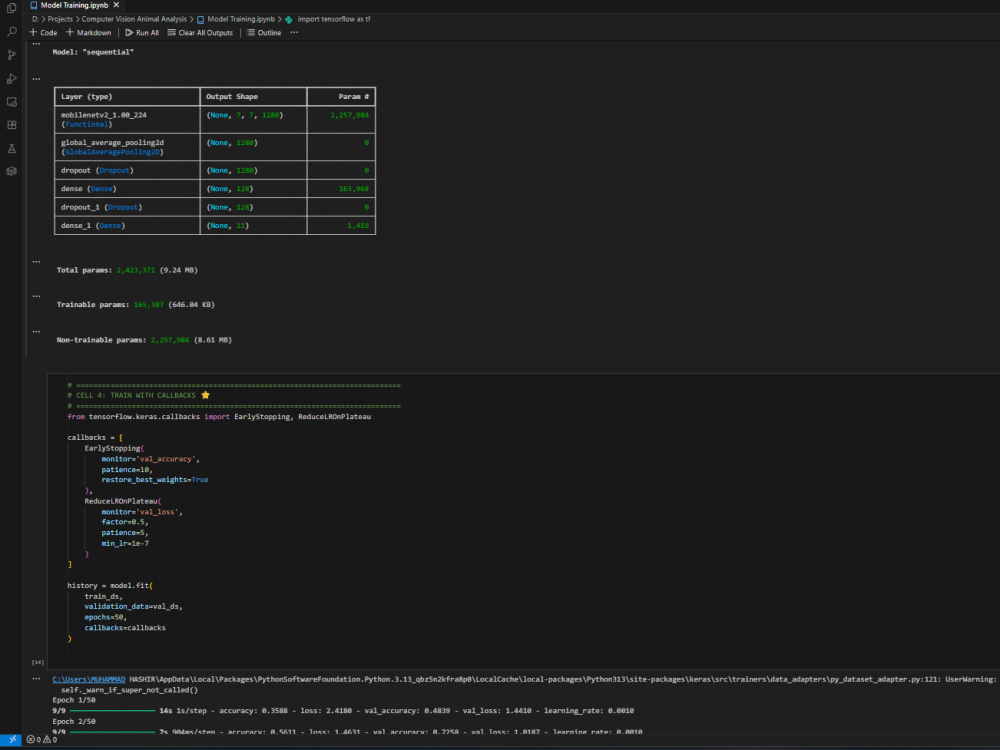Viewport: 1000px width, 750px height.
Task: Open output menu beside Model sequential text
Action: point(36,44)
